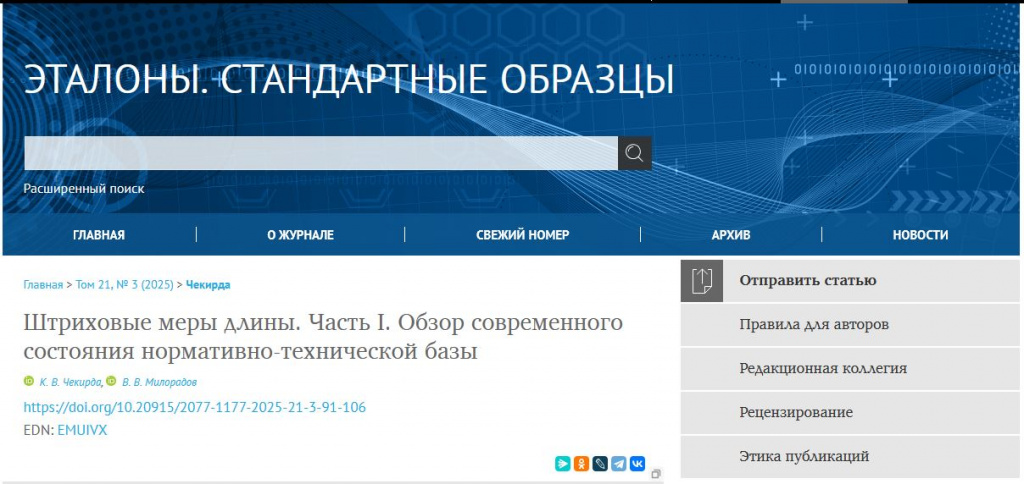Share article via teal arrow messenger icon
The width and height of the screenshot is (1024, 484).
pos(562,464)
